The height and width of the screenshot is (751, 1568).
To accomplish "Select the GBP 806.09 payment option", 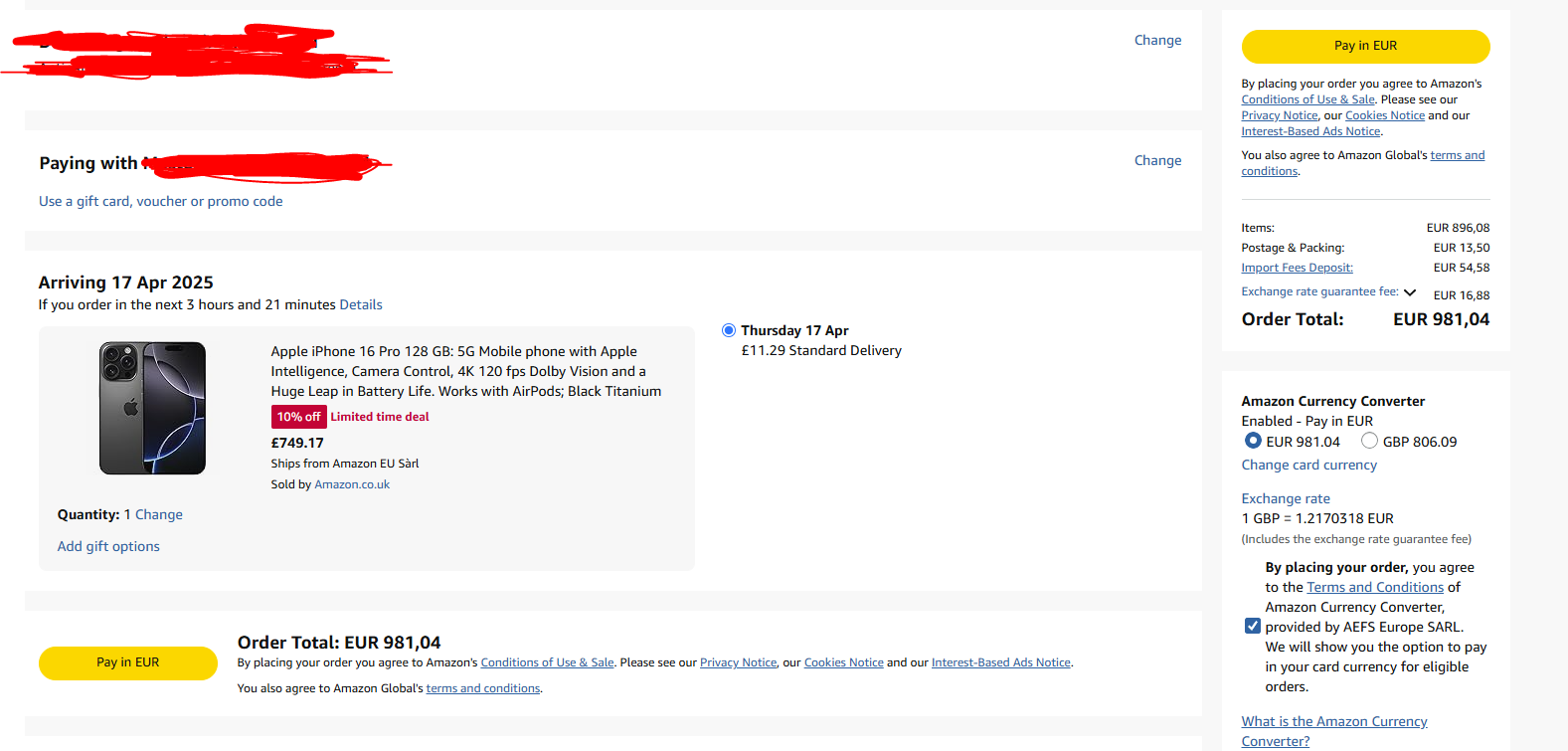I will click(x=1369, y=441).
